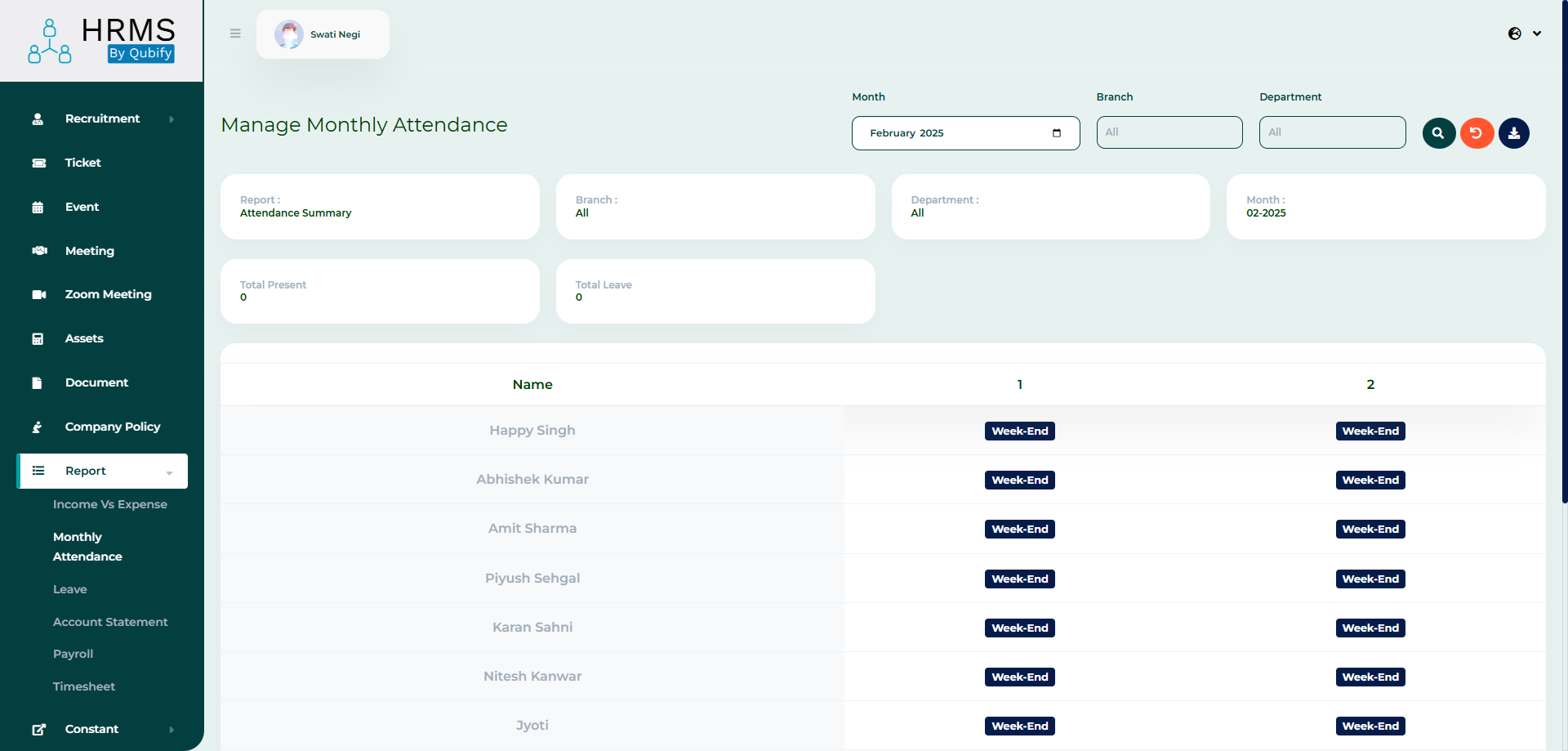
Task: Click Nitesh Kanwar name cell
Action: pyautogui.click(x=532, y=677)
